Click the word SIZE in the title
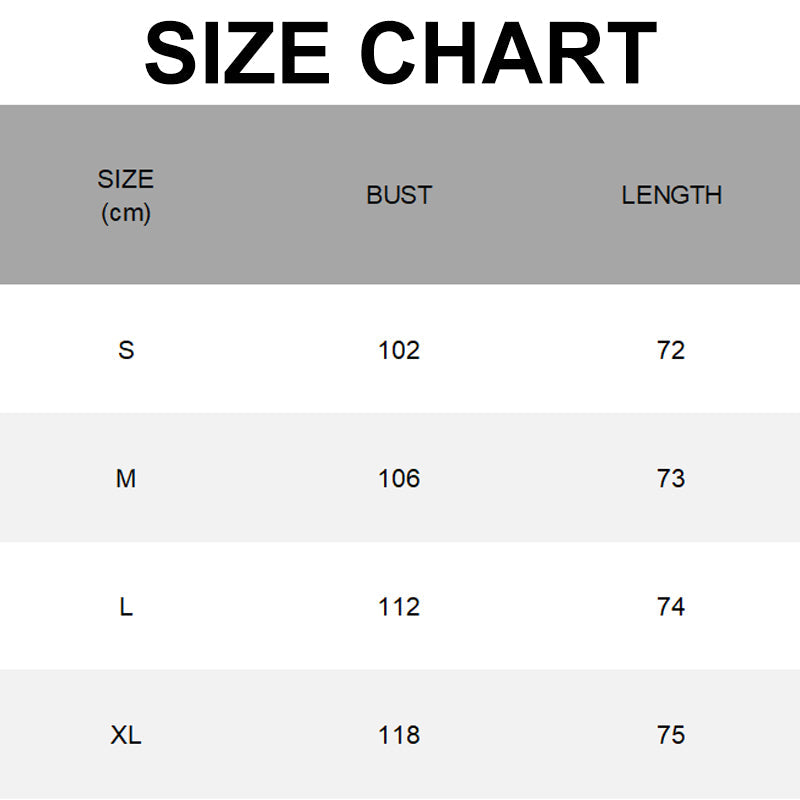The height and width of the screenshot is (800, 800). pos(237,53)
